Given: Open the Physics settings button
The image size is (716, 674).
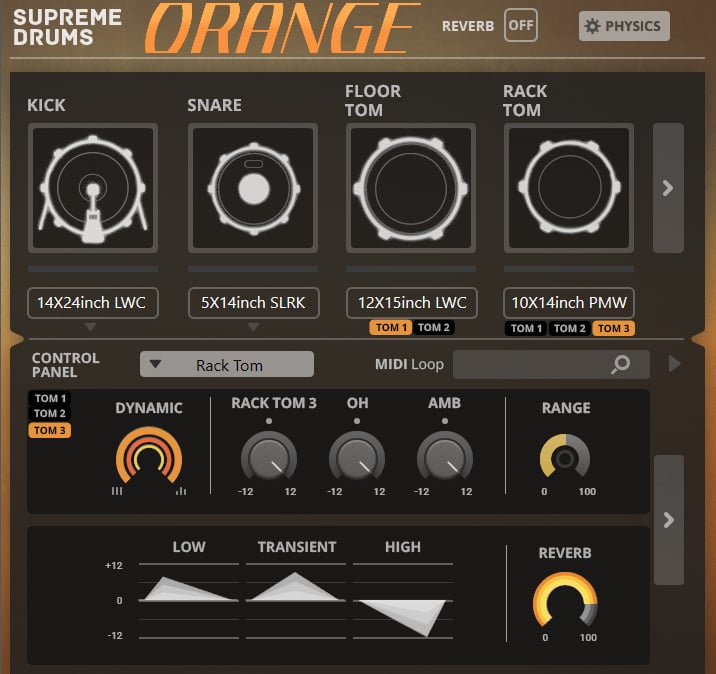Looking at the screenshot, I should pyautogui.click(x=624, y=26).
